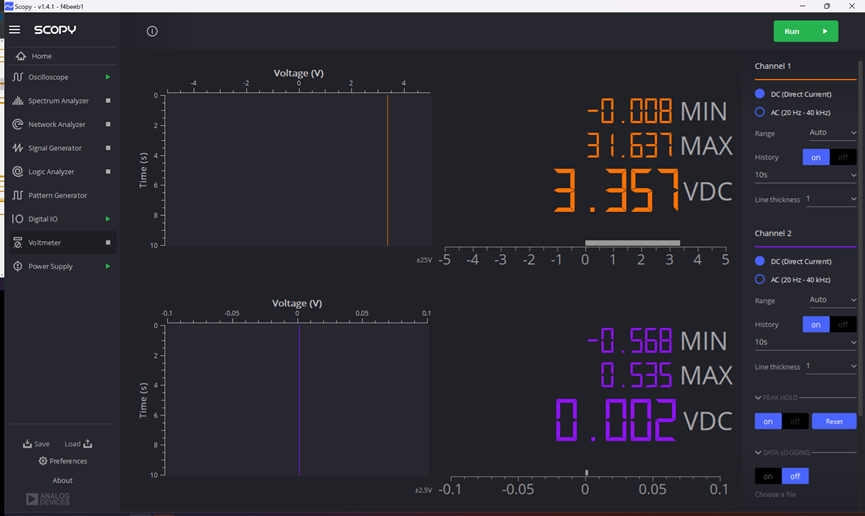The height and width of the screenshot is (516, 865).
Task: Click Channel 2 voltage bar gauge
Action: [x=585, y=483]
